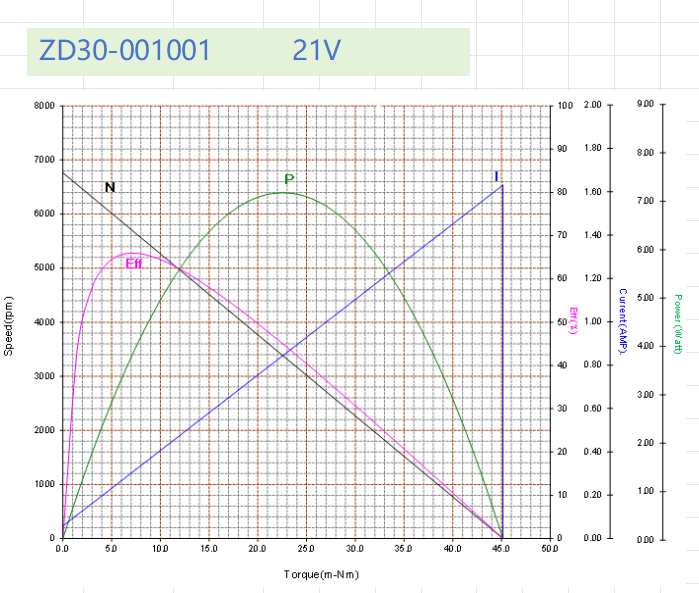Viewport: 699px width, 593px height.
Task: Click the 9.00 tick on power axis
Action: 644,104
